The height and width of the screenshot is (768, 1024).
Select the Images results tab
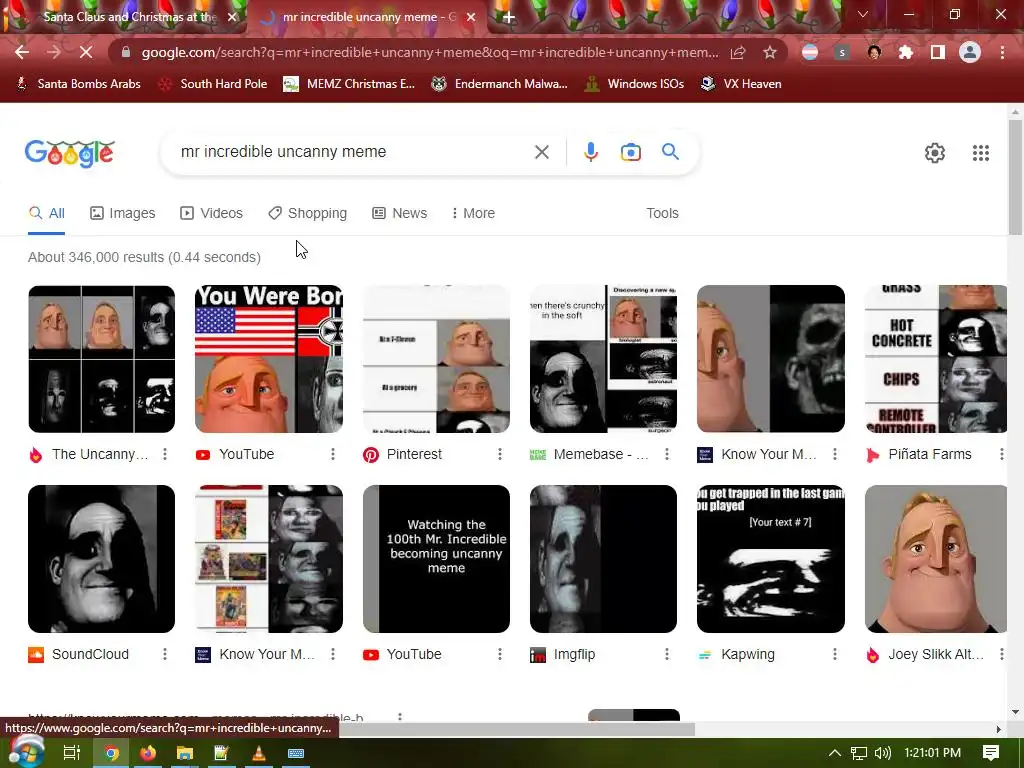[123, 213]
